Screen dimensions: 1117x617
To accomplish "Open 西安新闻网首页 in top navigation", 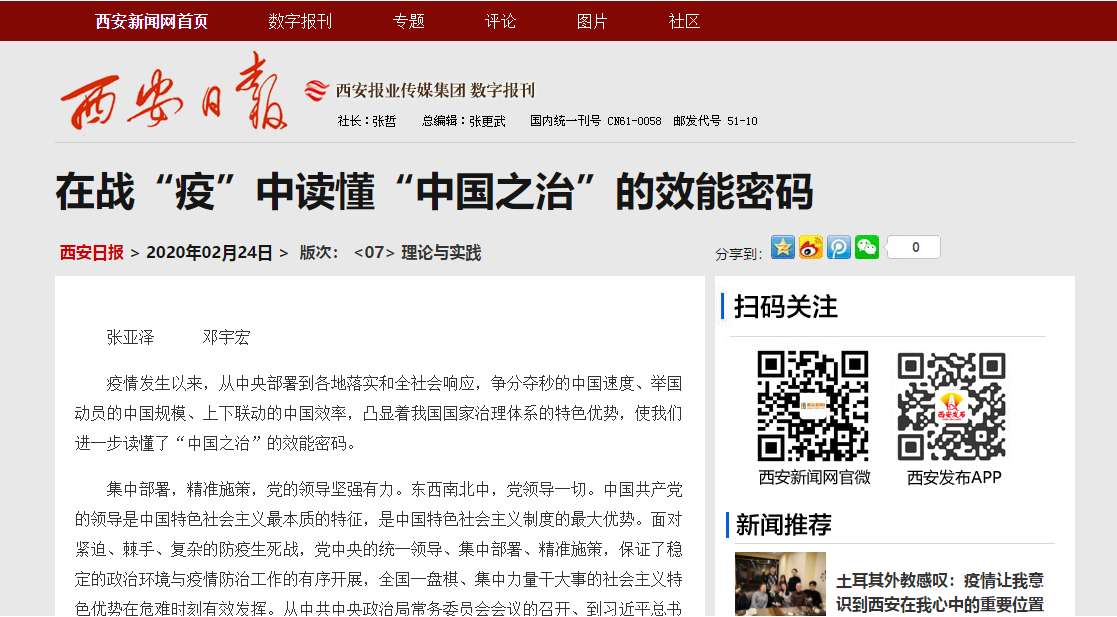I will (151, 21).
